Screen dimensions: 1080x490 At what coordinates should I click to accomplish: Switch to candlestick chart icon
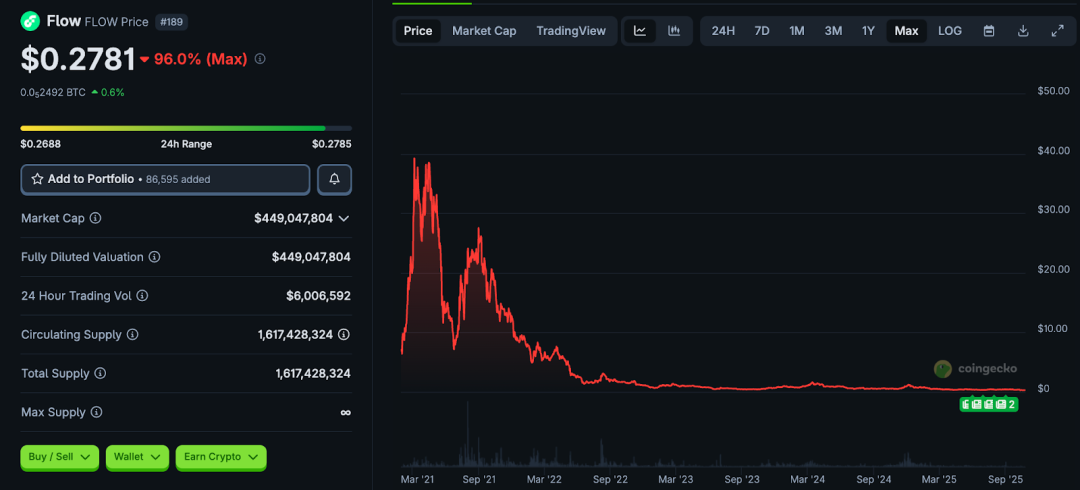[x=674, y=31]
